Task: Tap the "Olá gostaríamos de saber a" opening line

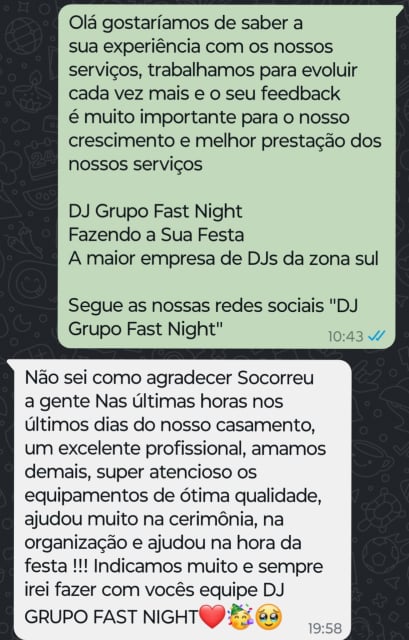Action: click(185, 23)
